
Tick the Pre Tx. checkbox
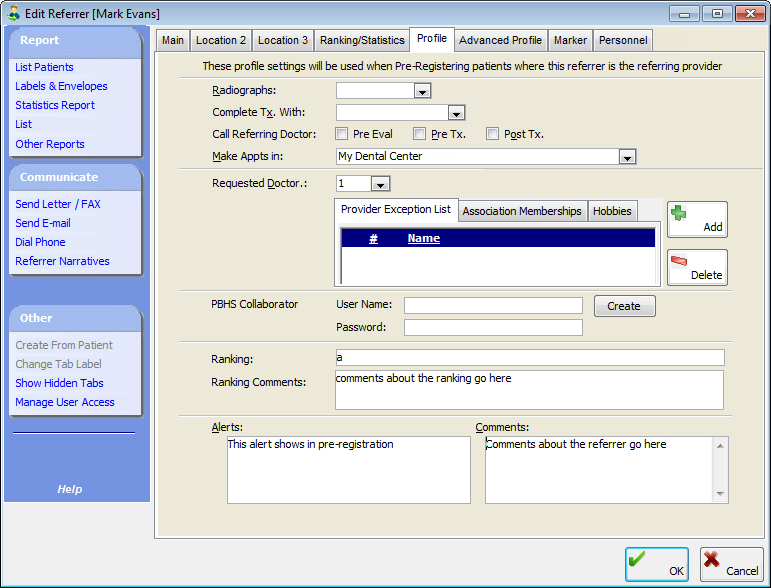point(420,134)
